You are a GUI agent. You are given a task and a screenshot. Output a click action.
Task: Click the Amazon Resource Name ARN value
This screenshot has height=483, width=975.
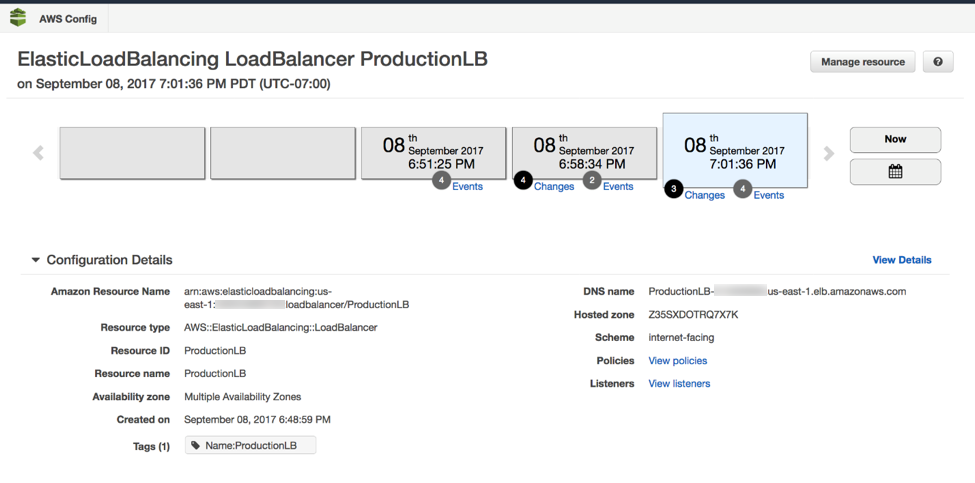[297, 298]
